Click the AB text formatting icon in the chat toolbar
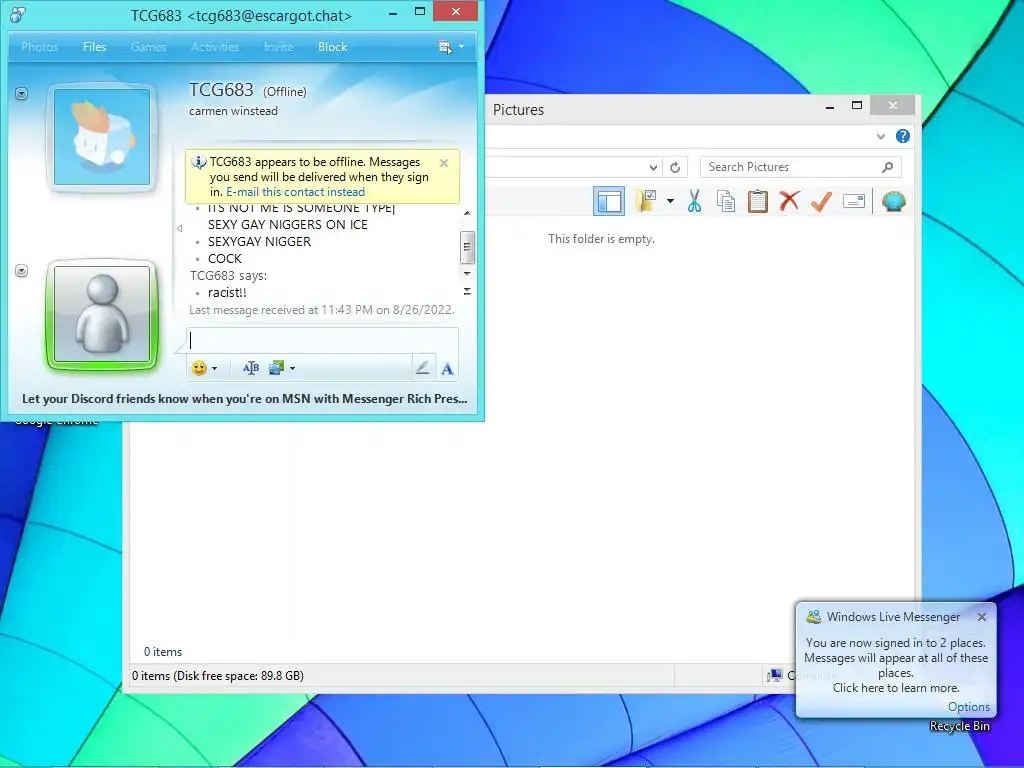This screenshot has height=768, width=1024. click(251, 368)
